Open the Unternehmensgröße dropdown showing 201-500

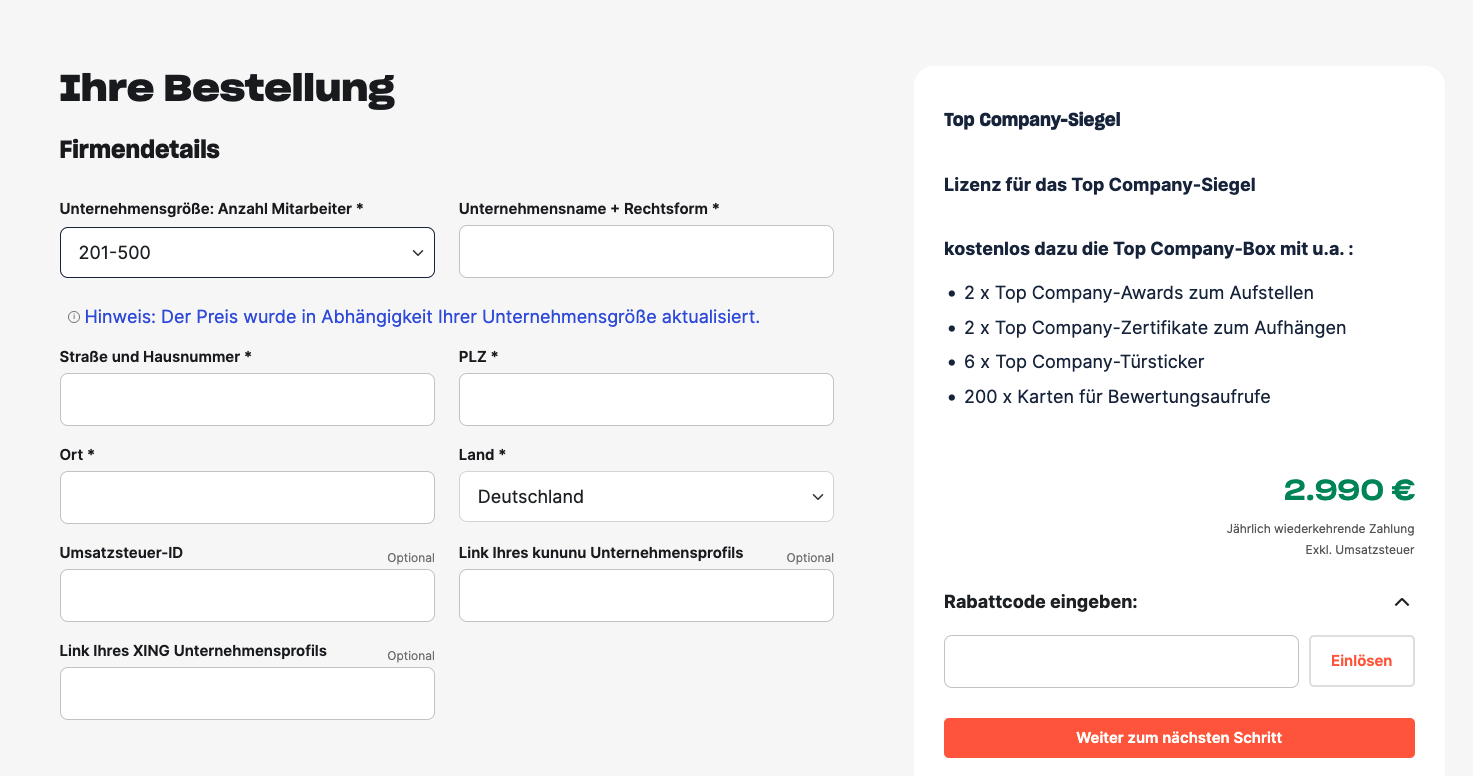247,253
